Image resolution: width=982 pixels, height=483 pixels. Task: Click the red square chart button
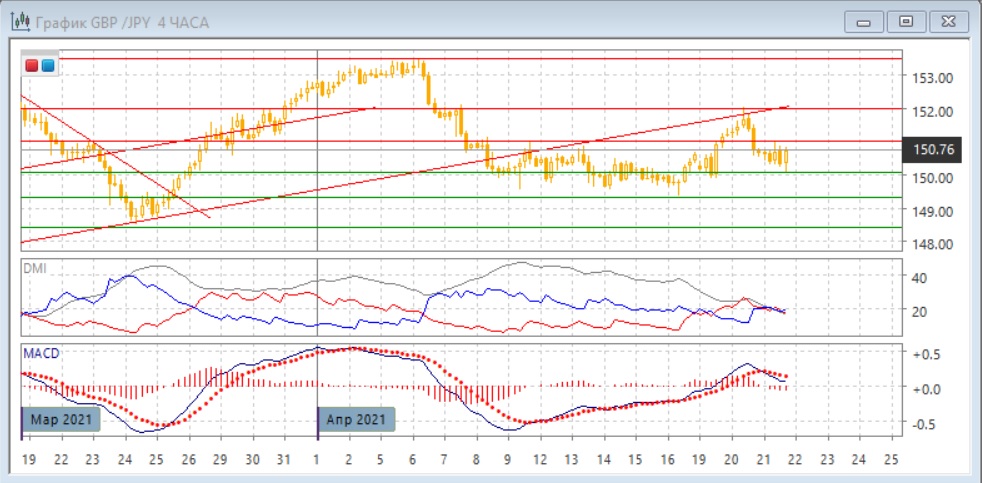32,66
